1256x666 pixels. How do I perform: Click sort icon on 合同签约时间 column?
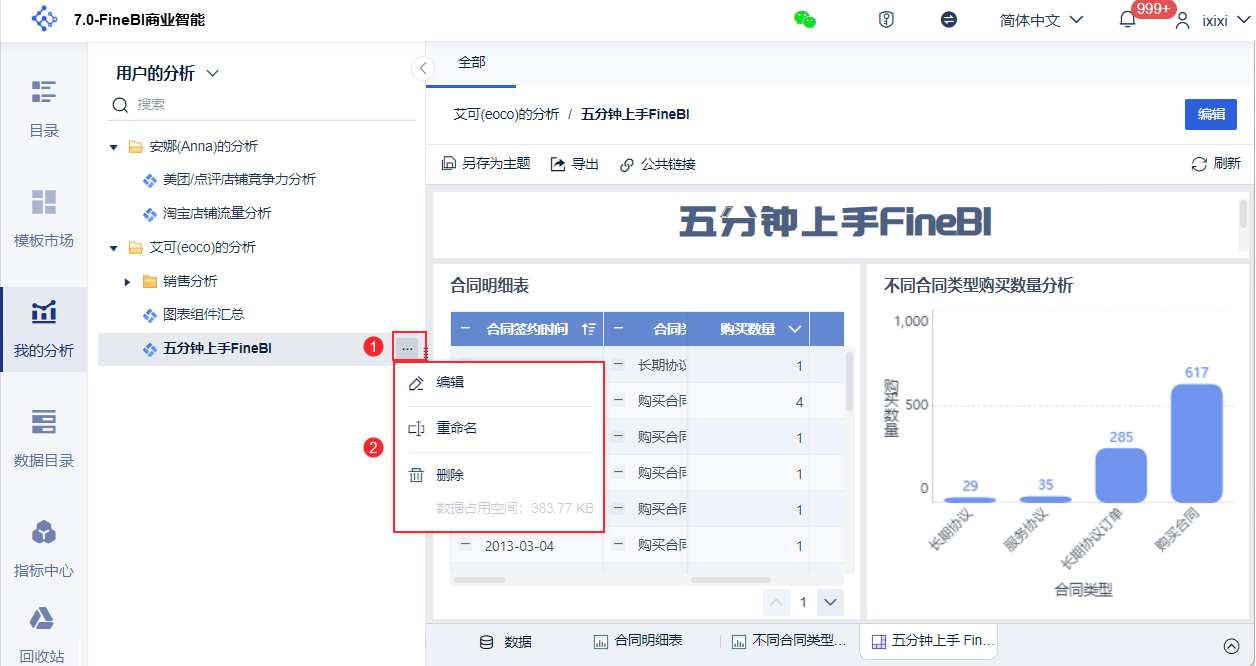coord(588,329)
